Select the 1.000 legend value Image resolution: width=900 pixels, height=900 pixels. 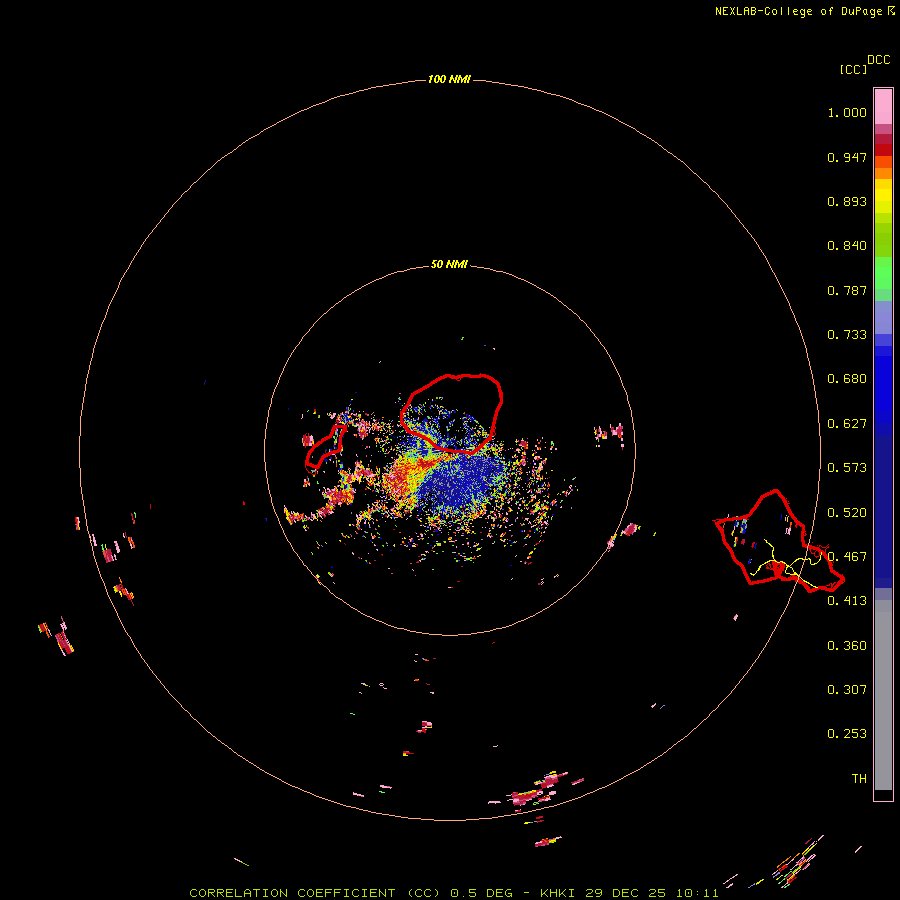click(847, 112)
